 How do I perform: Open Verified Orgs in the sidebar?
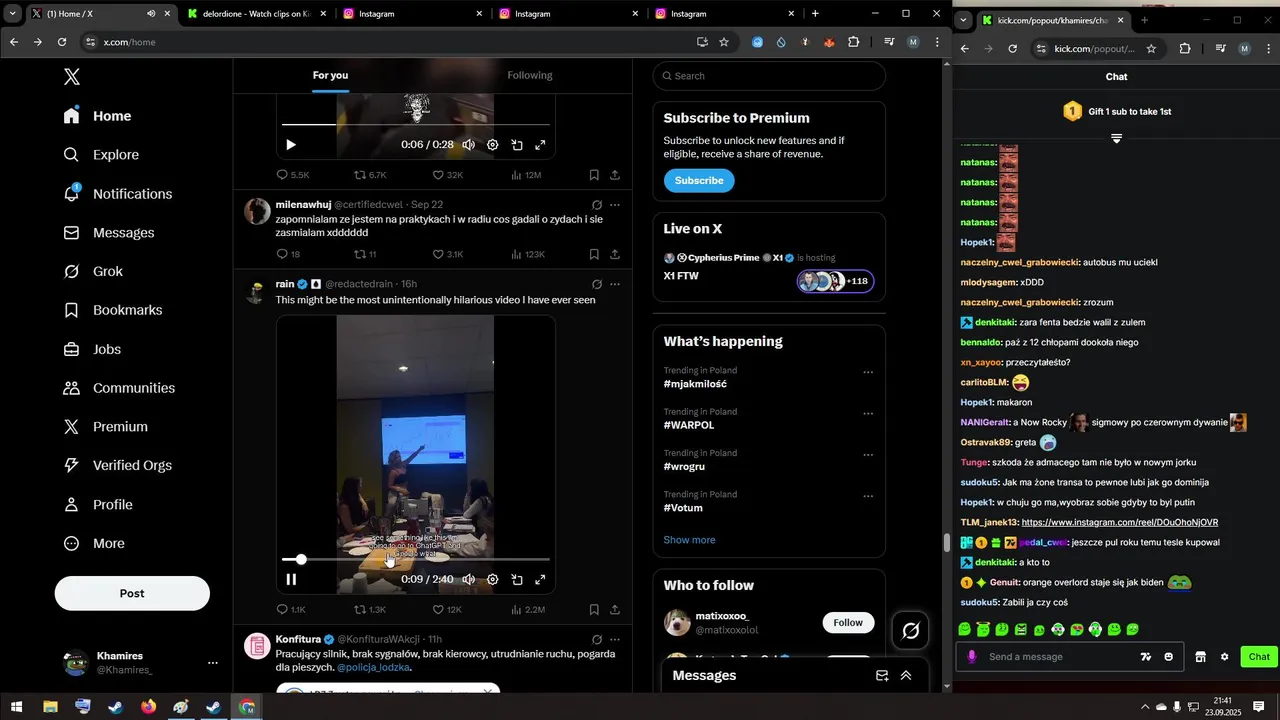pos(117,466)
